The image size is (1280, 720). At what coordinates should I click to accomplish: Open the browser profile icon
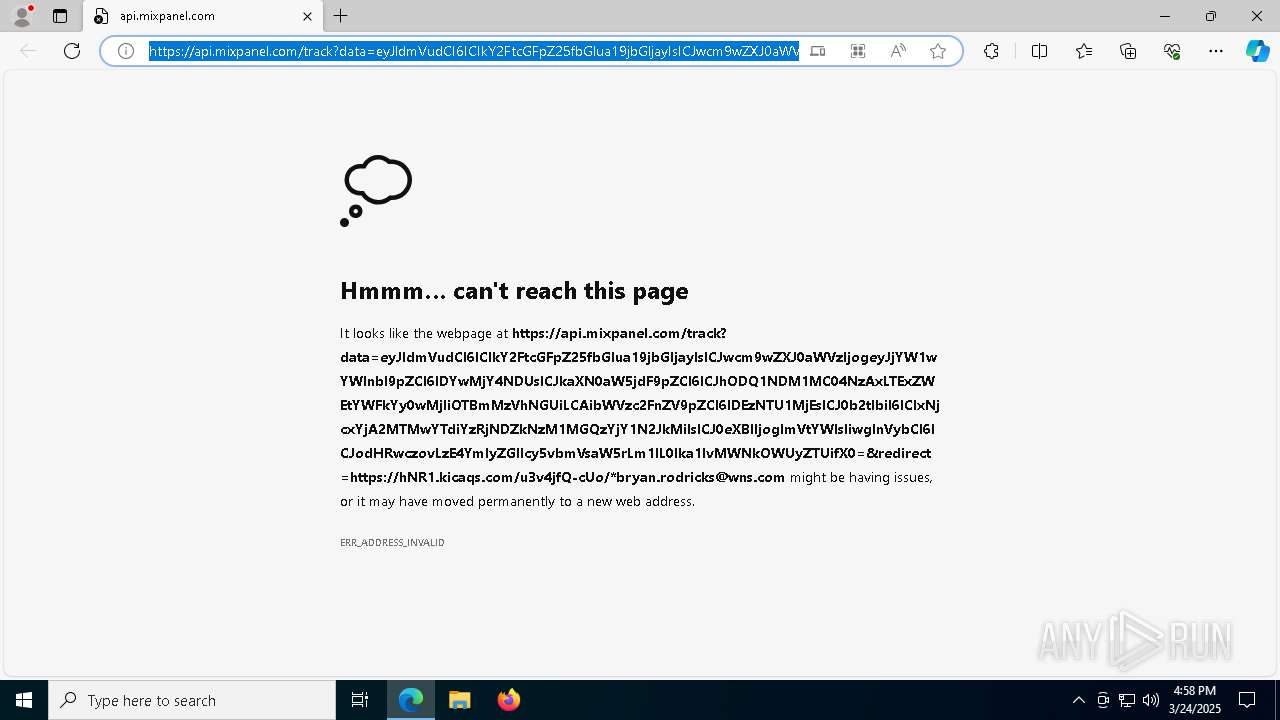22,16
